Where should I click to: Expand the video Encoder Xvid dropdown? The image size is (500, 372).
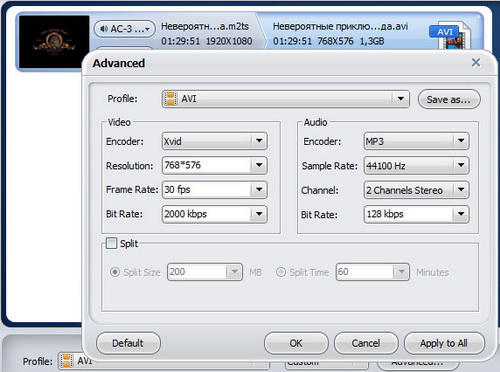pyautogui.click(x=259, y=141)
